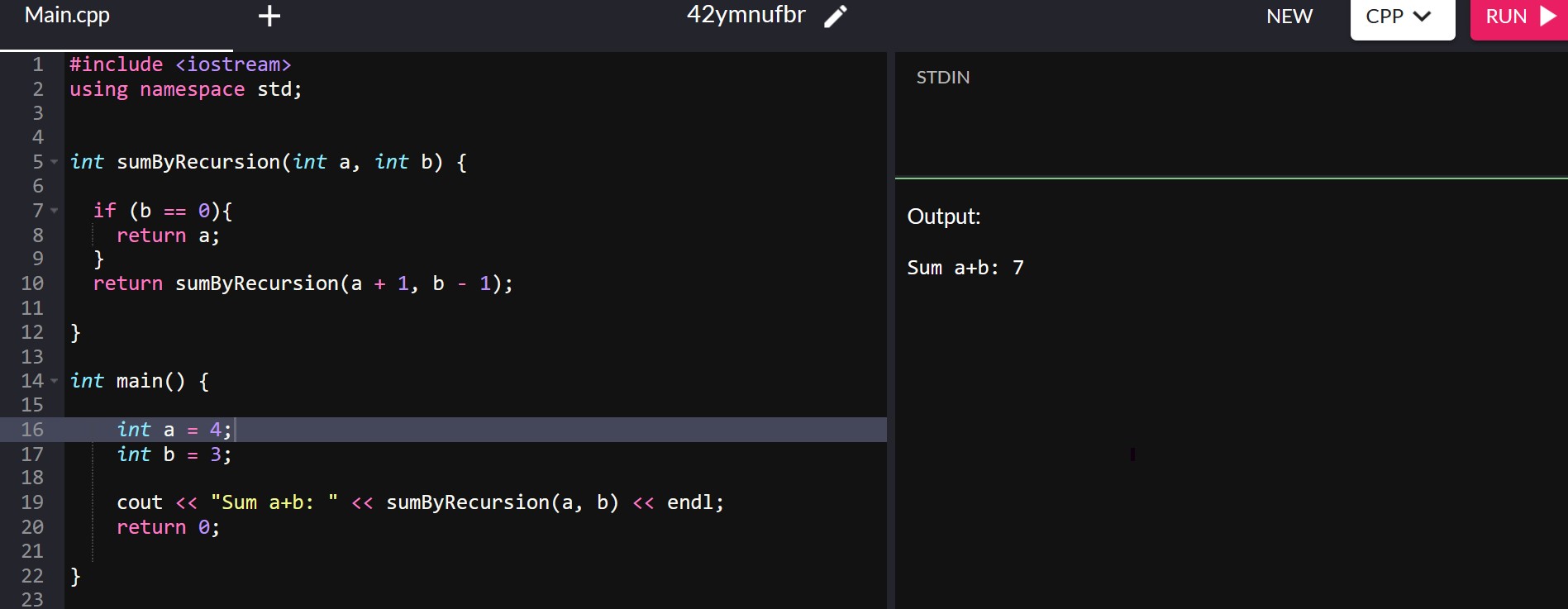Place cursor on the cout statement line
1568x609 pixels.
(x=420, y=502)
